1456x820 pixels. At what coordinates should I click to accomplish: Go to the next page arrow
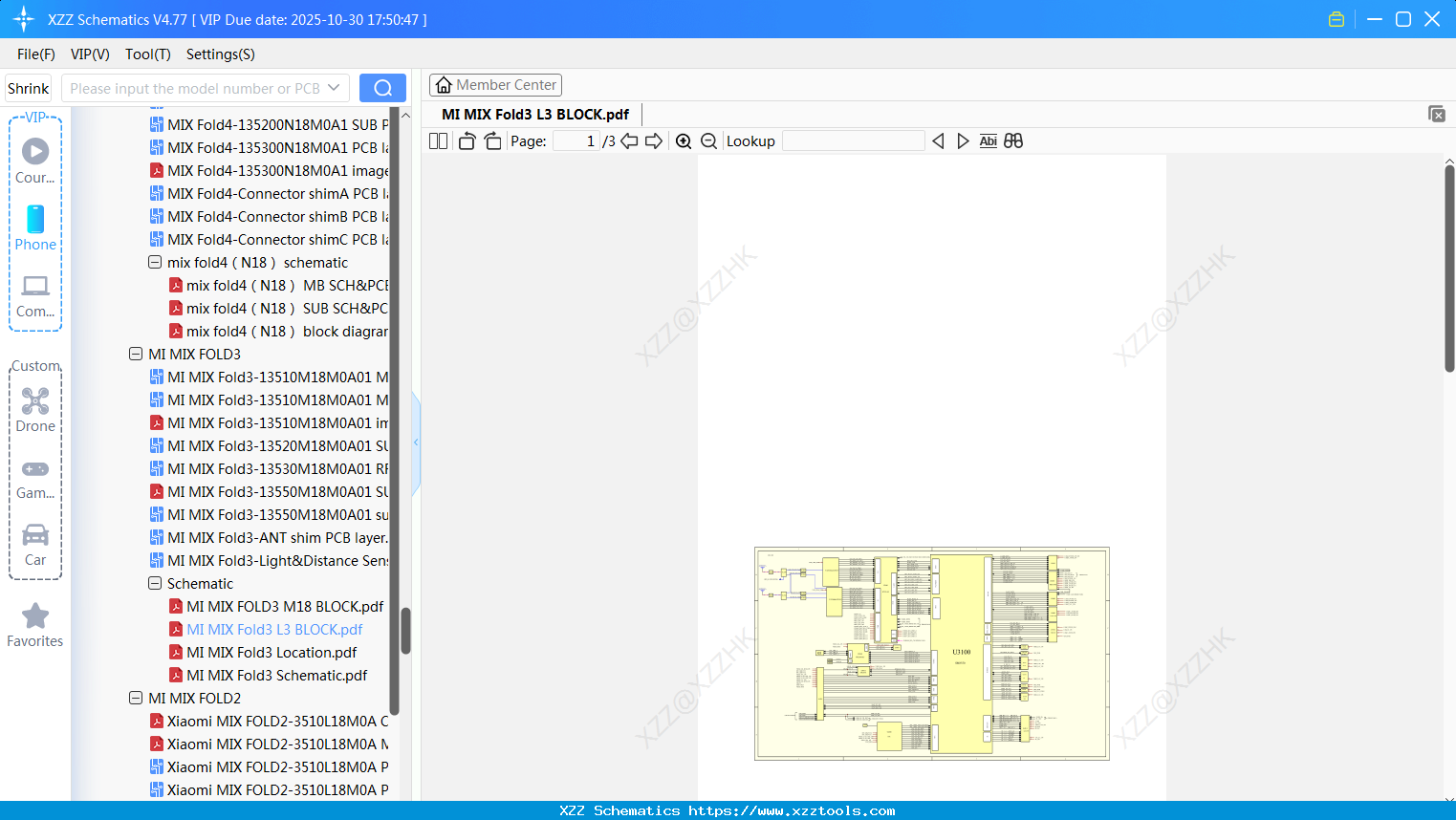[654, 140]
